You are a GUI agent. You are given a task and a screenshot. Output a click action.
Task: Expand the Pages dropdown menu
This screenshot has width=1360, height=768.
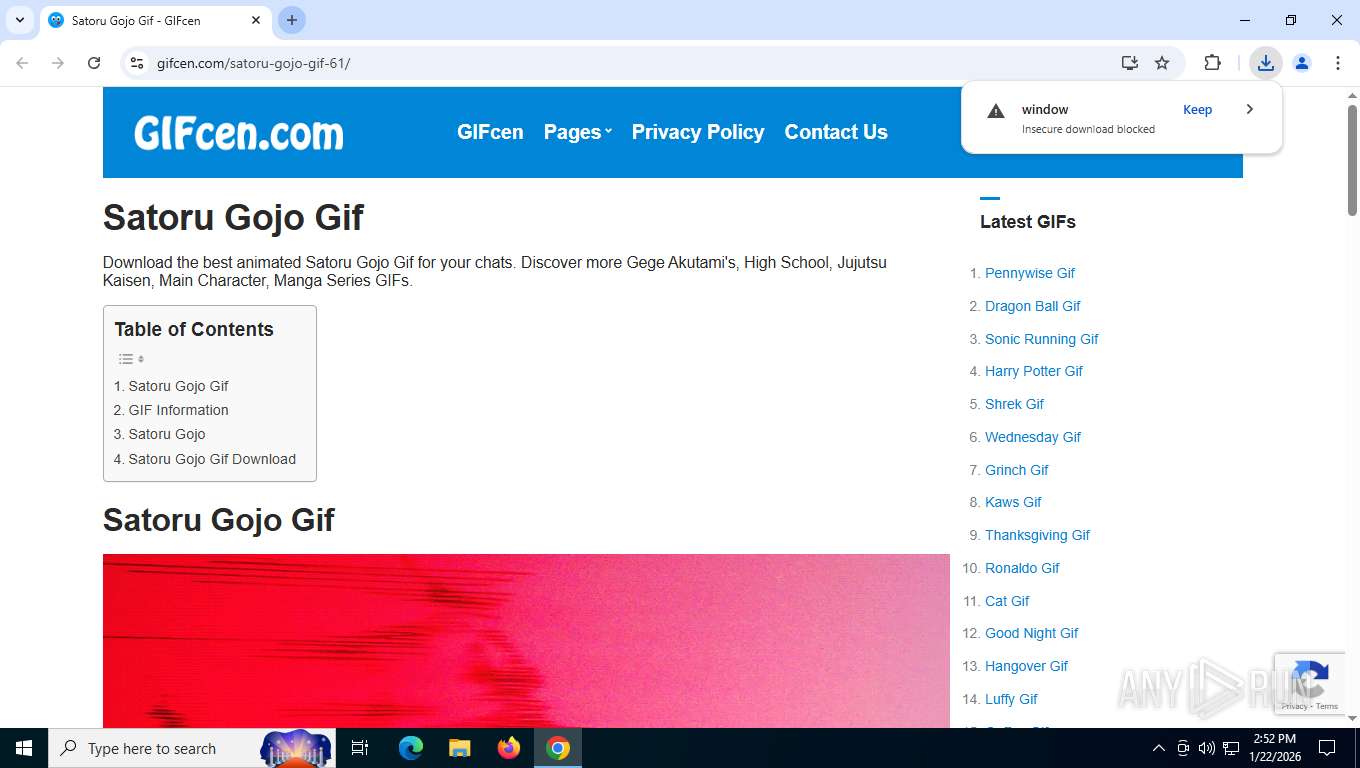(577, 132)
